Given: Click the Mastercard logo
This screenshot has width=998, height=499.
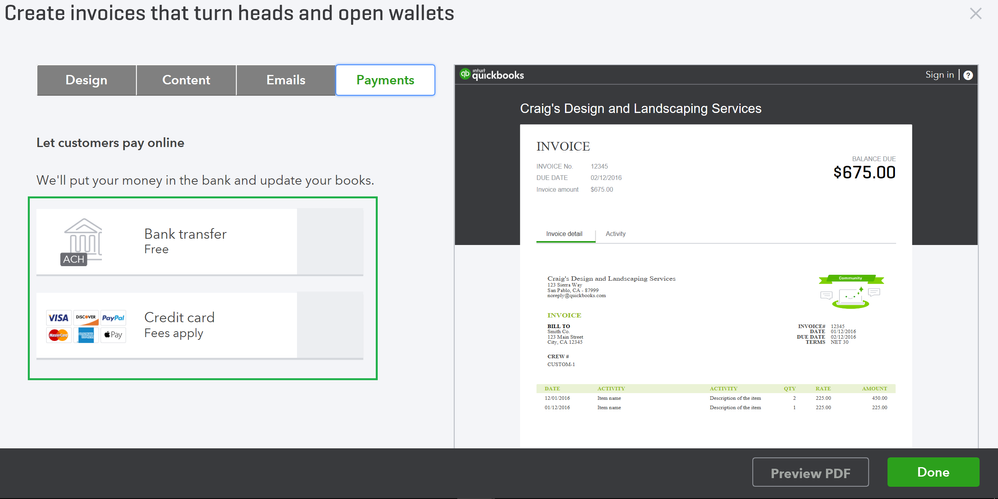Looking at the screenshot, I should click(x=59, y=335).
